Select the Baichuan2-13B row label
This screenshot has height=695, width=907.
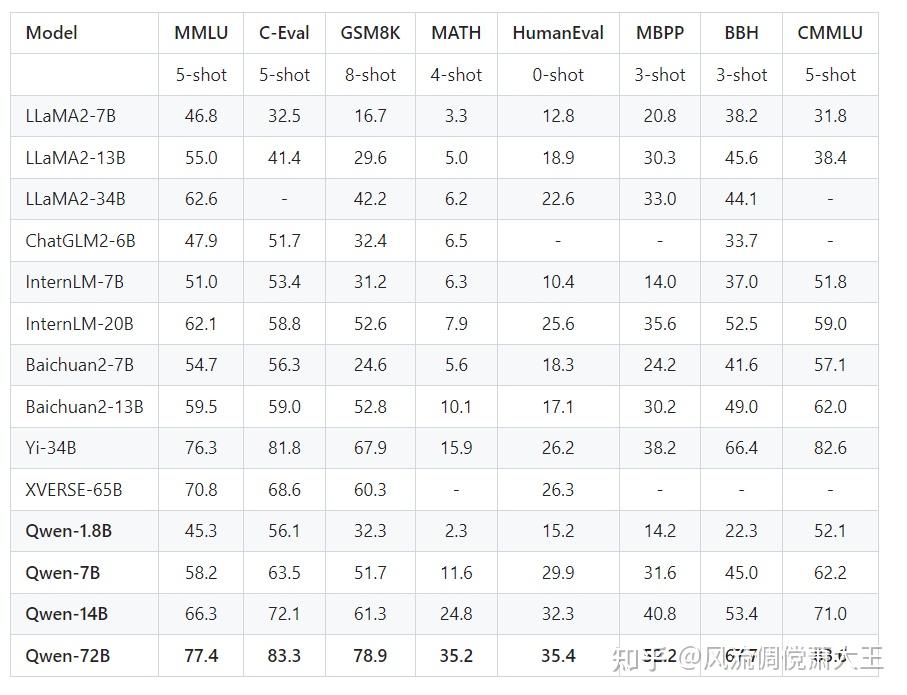(x=84, y=407)
